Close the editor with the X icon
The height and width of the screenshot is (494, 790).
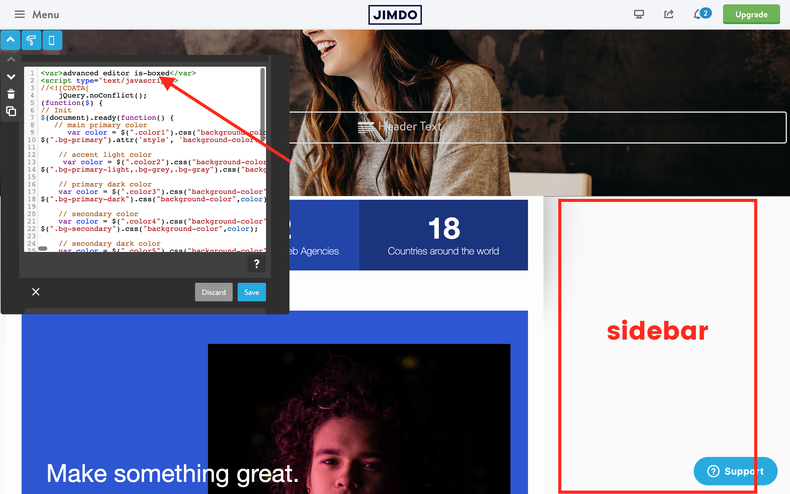coord(36,292)
